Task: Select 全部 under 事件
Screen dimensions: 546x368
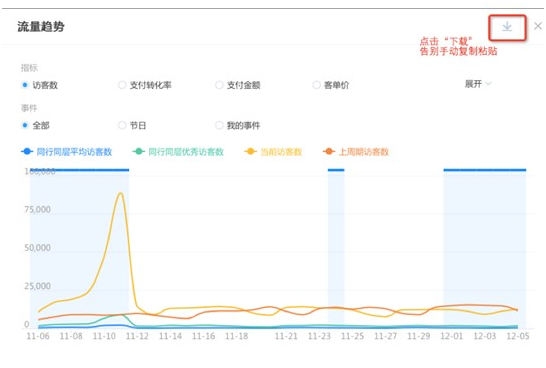Action: pyautogui.click(x=25, y=125)
